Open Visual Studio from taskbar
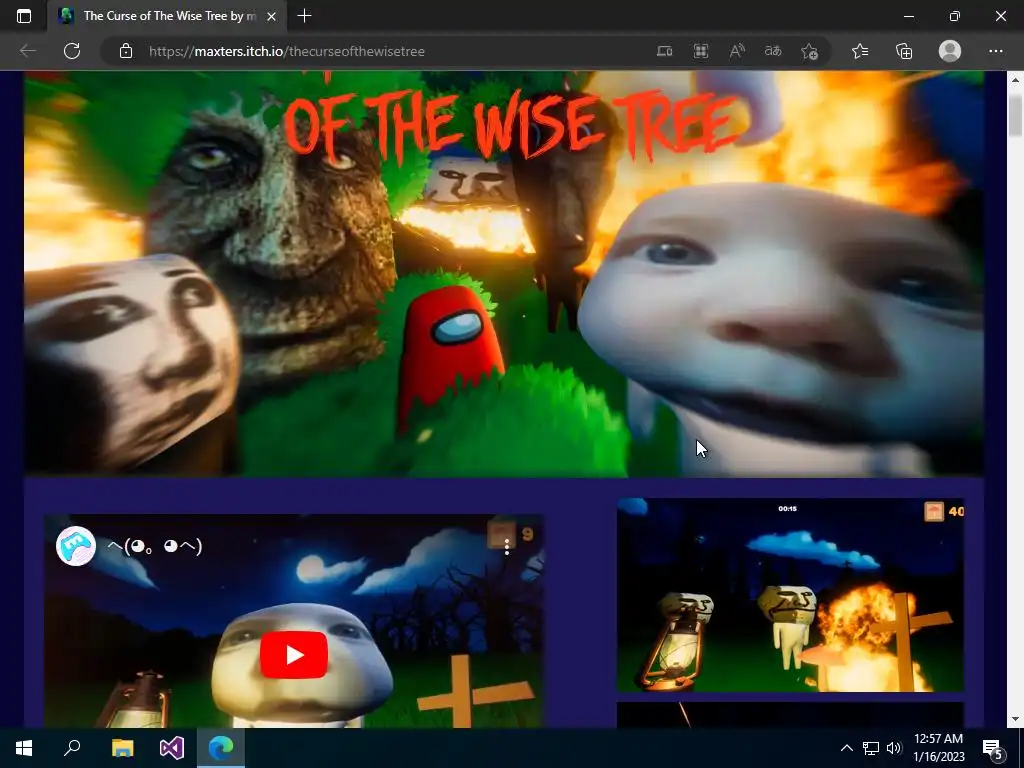The height and width of the screenshot is (768, 1024). pos(172,748)
